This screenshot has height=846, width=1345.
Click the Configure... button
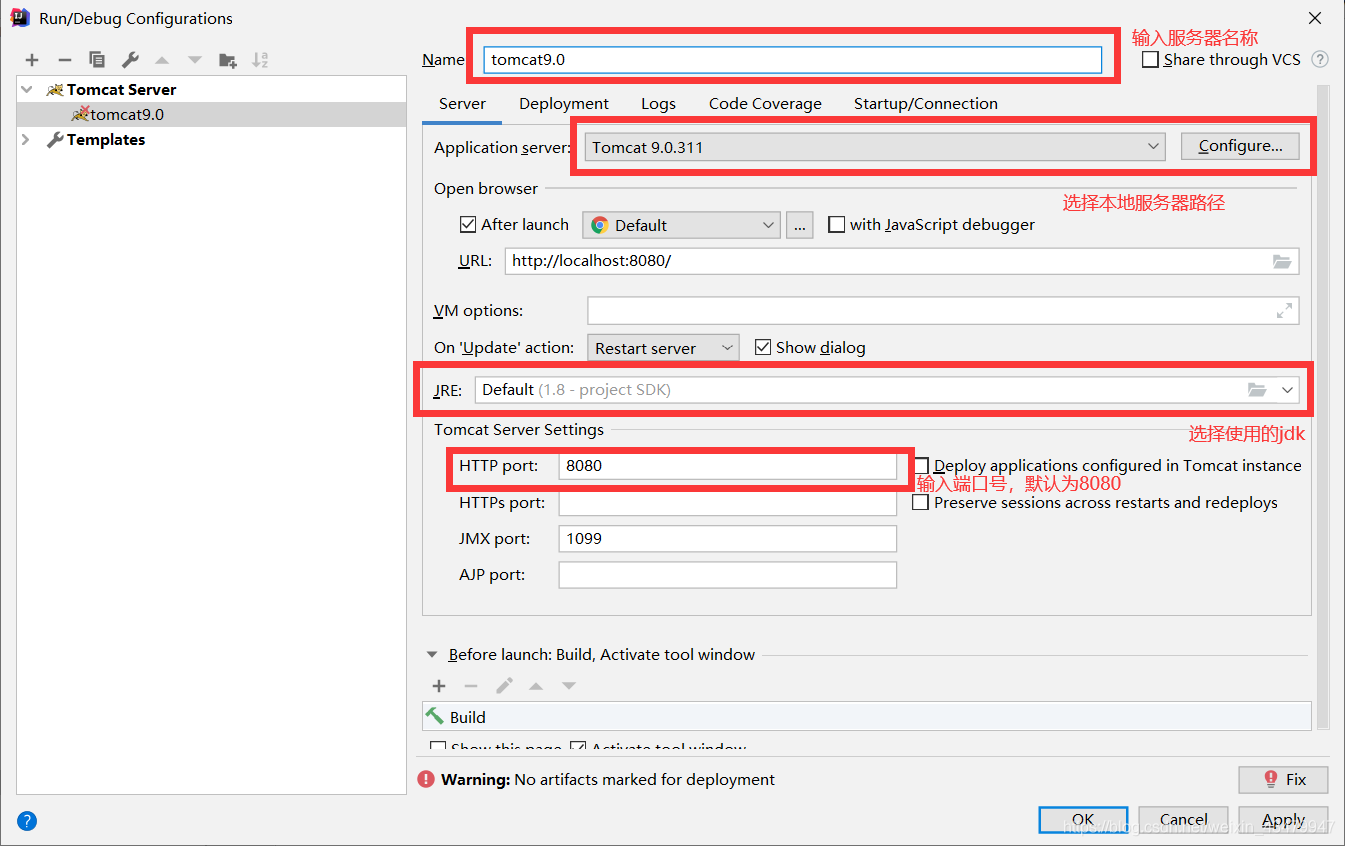(x=1240, y=146)
